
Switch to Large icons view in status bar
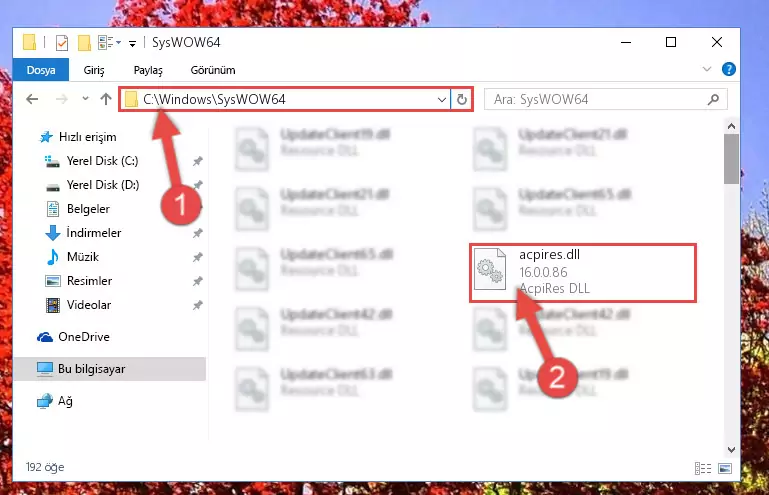tap(725, 469)
